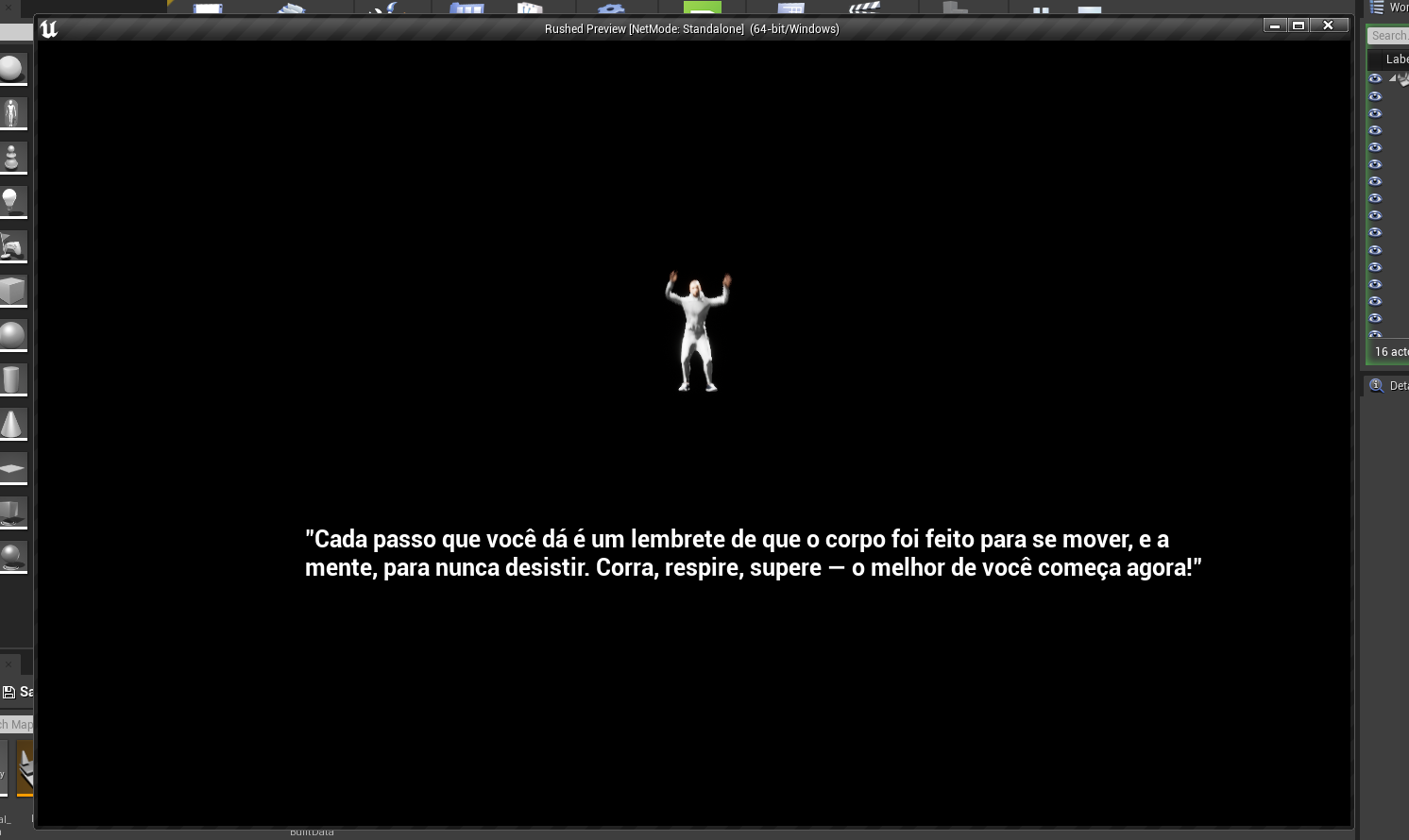Image resolution: width=1409 pixels, height=840 pixels.
Task: Select the orange-underlined asset thumbnail at bottom left
Action: [x=25, y=767]
